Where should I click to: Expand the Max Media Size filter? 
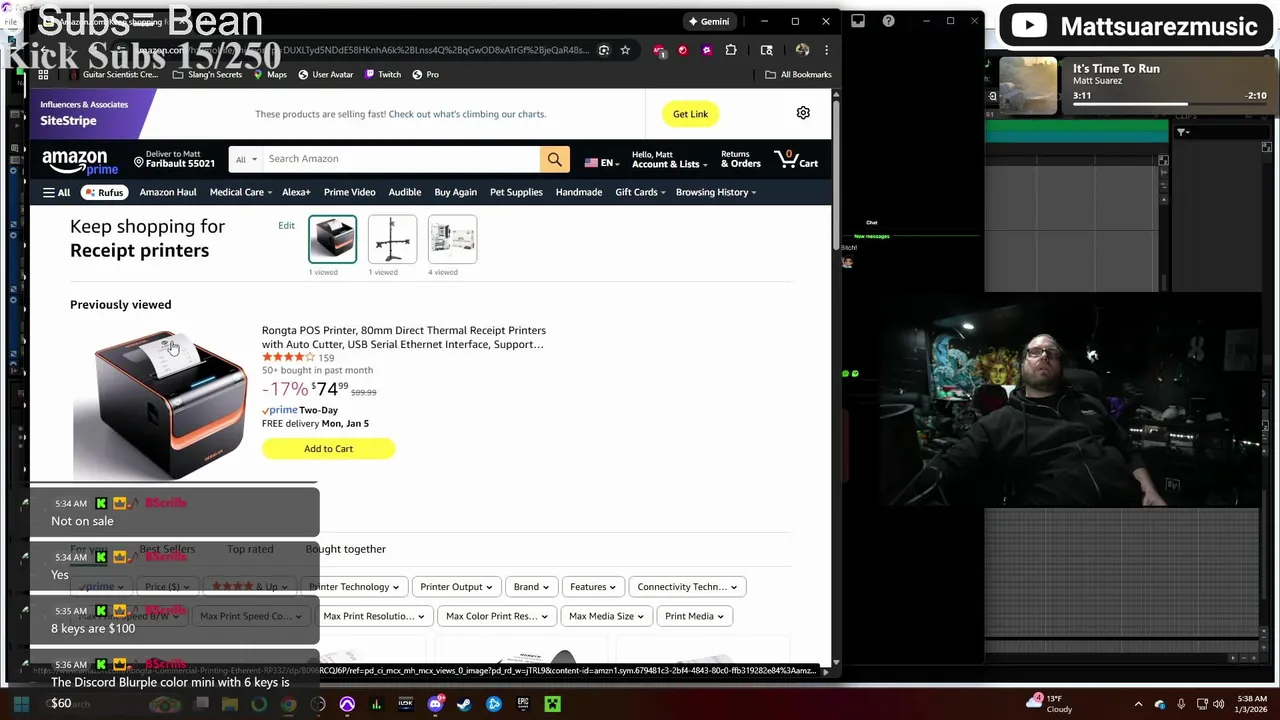point(605,616)
